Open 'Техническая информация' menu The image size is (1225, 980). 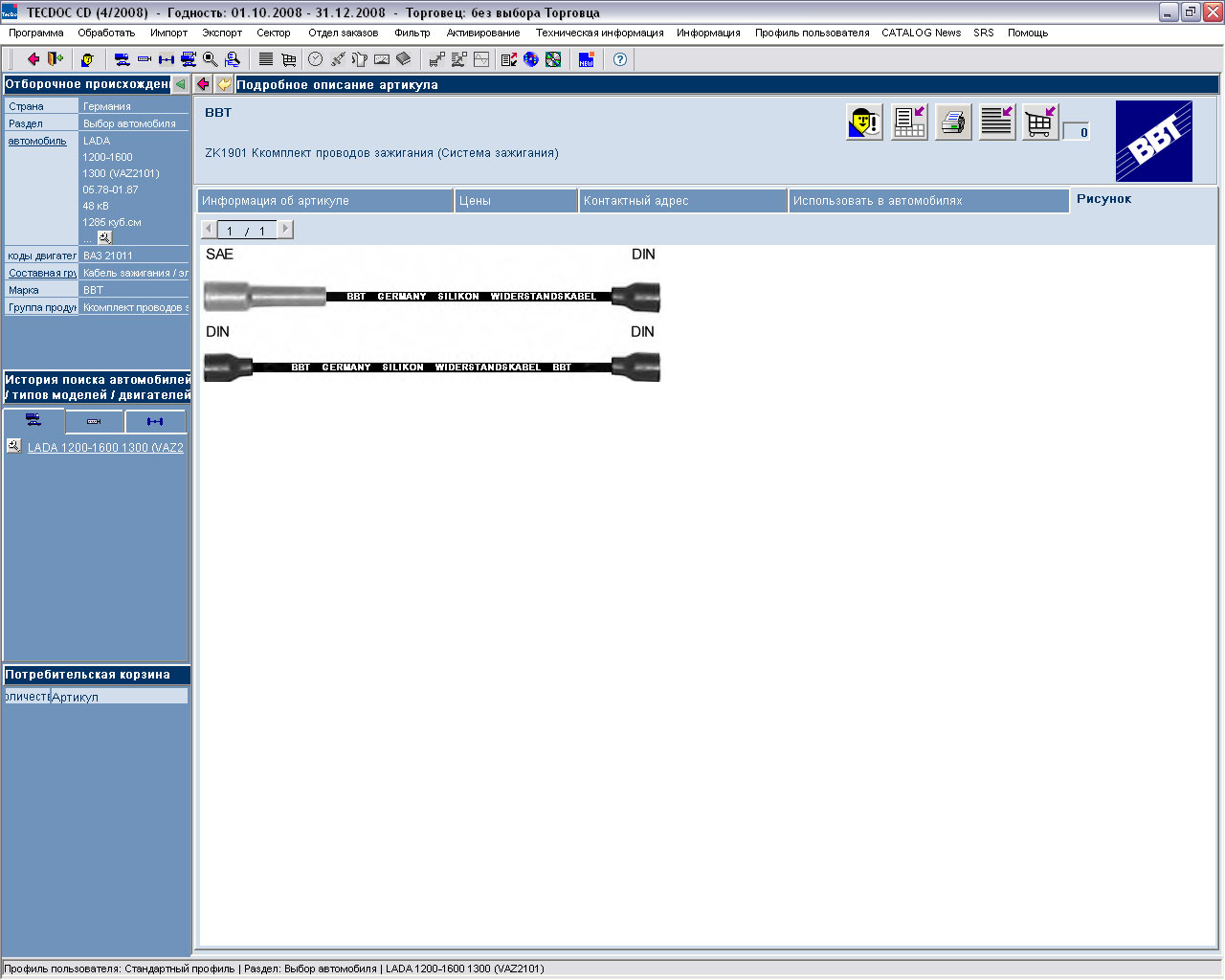coord(600,33)
